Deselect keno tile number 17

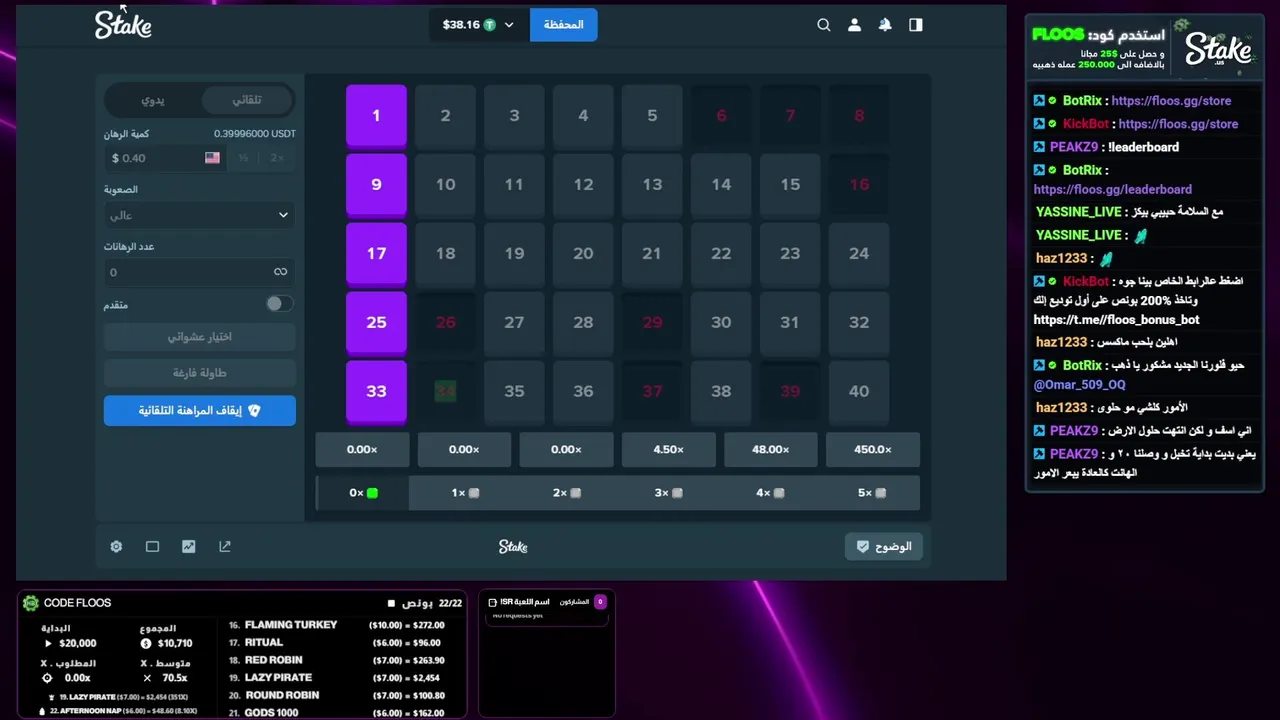click(376, 254)
